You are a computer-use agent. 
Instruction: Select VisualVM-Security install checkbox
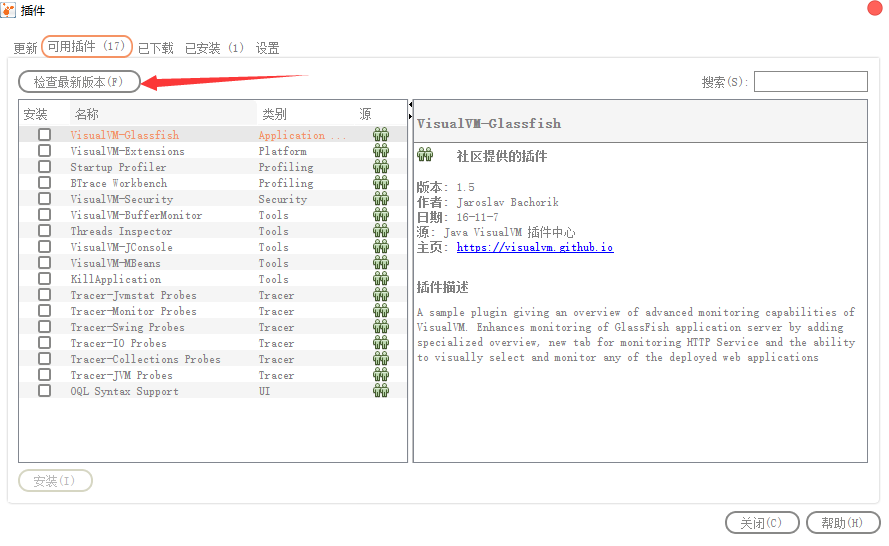(44, 198)
